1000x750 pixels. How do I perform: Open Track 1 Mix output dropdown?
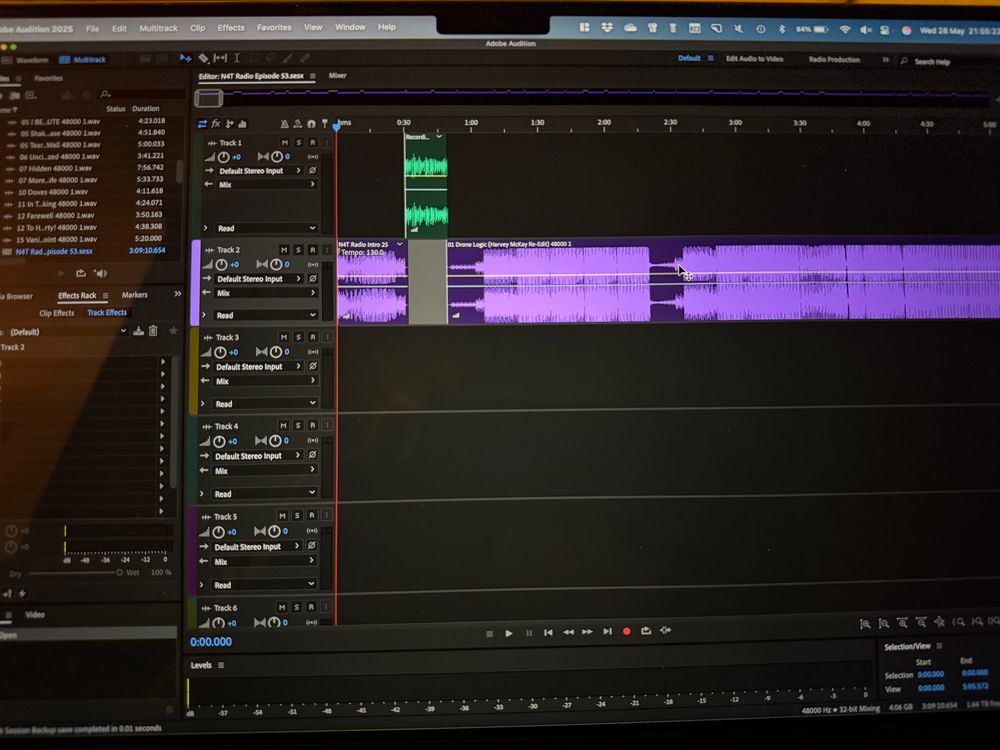[267, 184]
